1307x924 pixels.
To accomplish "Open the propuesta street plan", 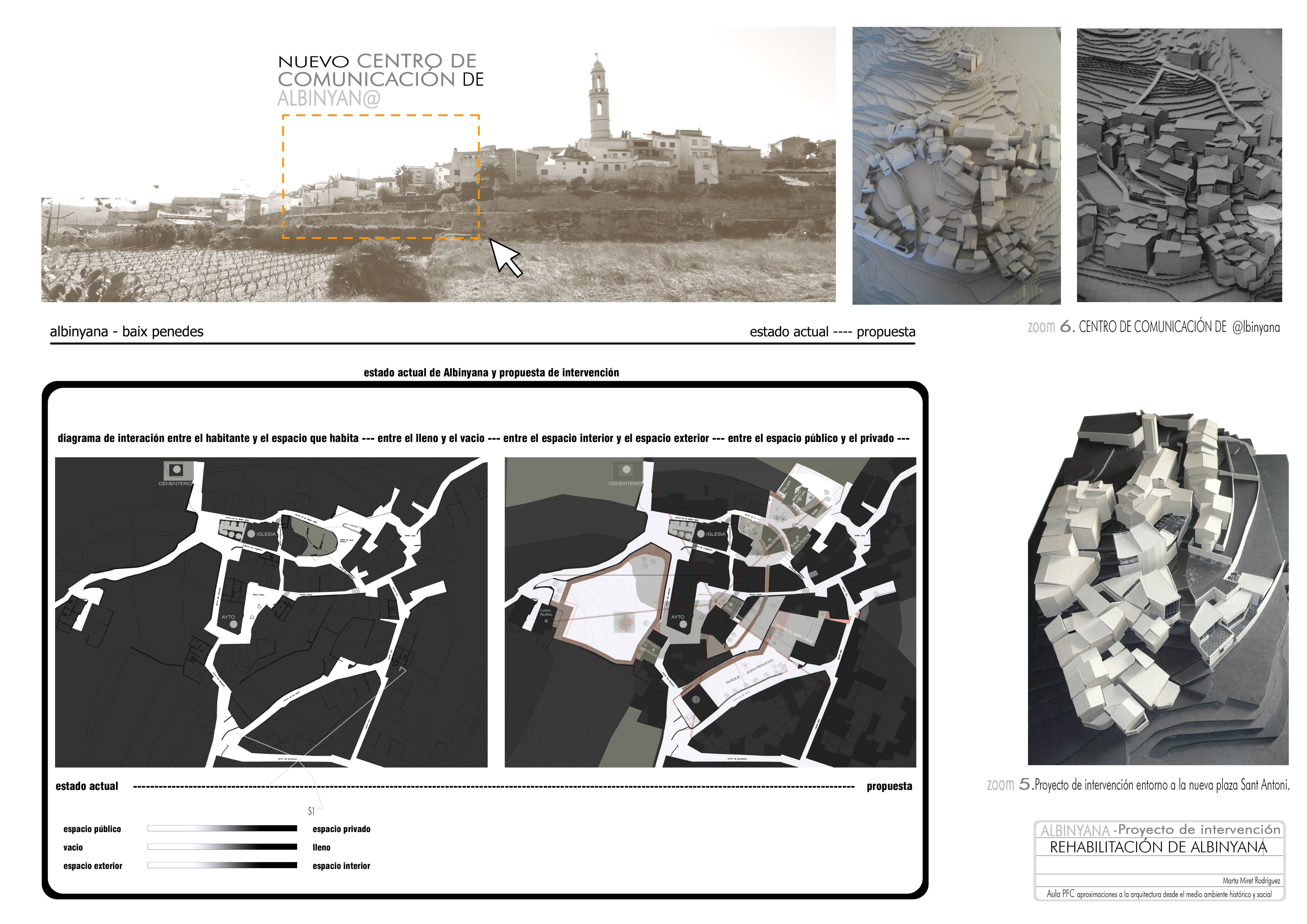I will tap(710, 612).
